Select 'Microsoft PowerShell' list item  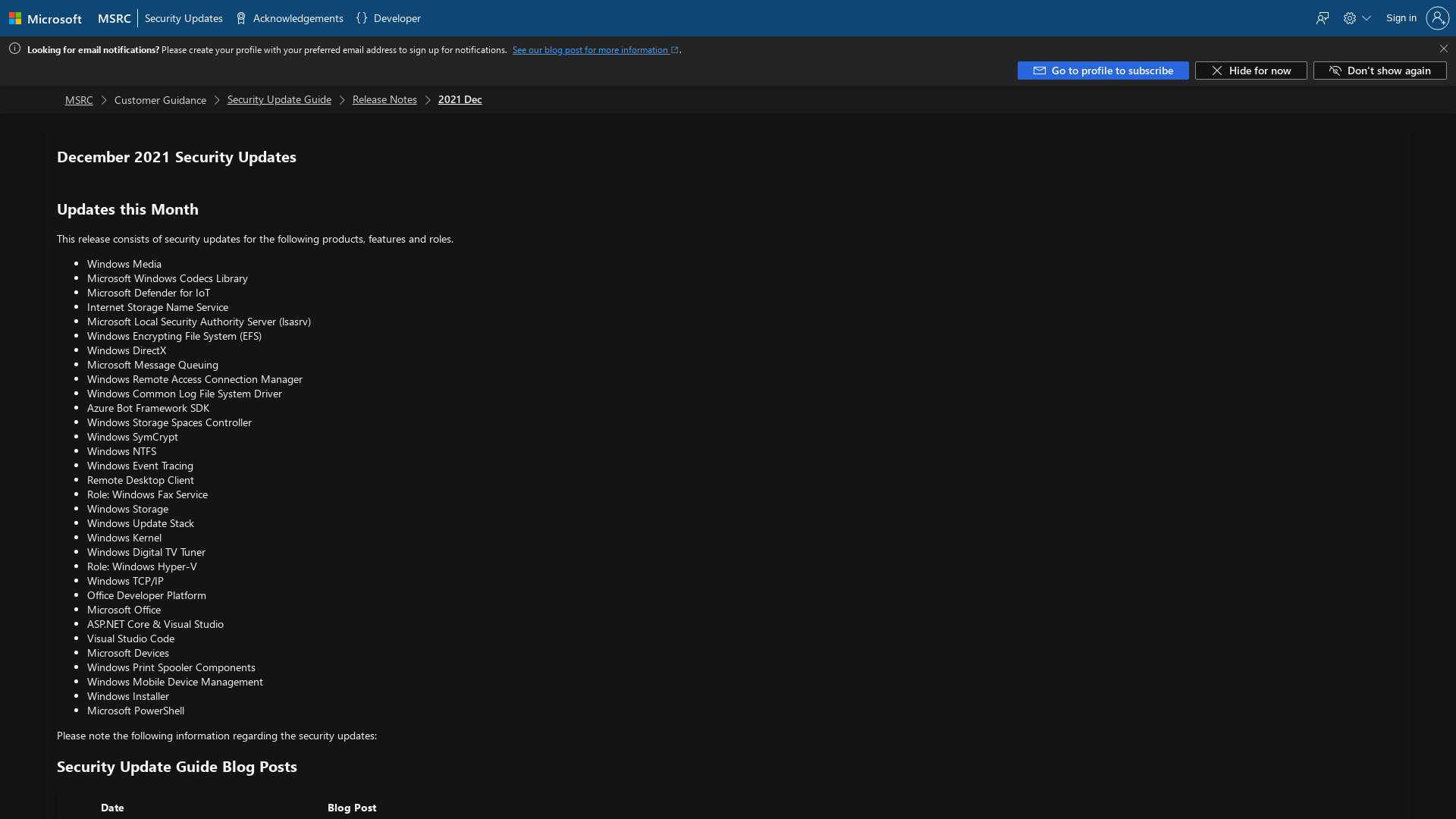point(136,711)
